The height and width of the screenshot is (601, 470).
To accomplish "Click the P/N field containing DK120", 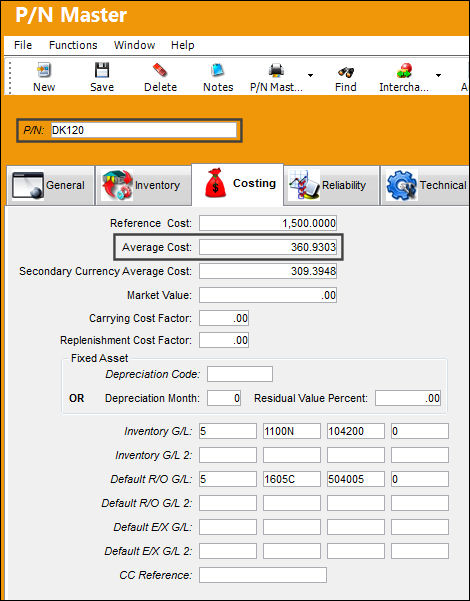I will [x=144, y=131].
